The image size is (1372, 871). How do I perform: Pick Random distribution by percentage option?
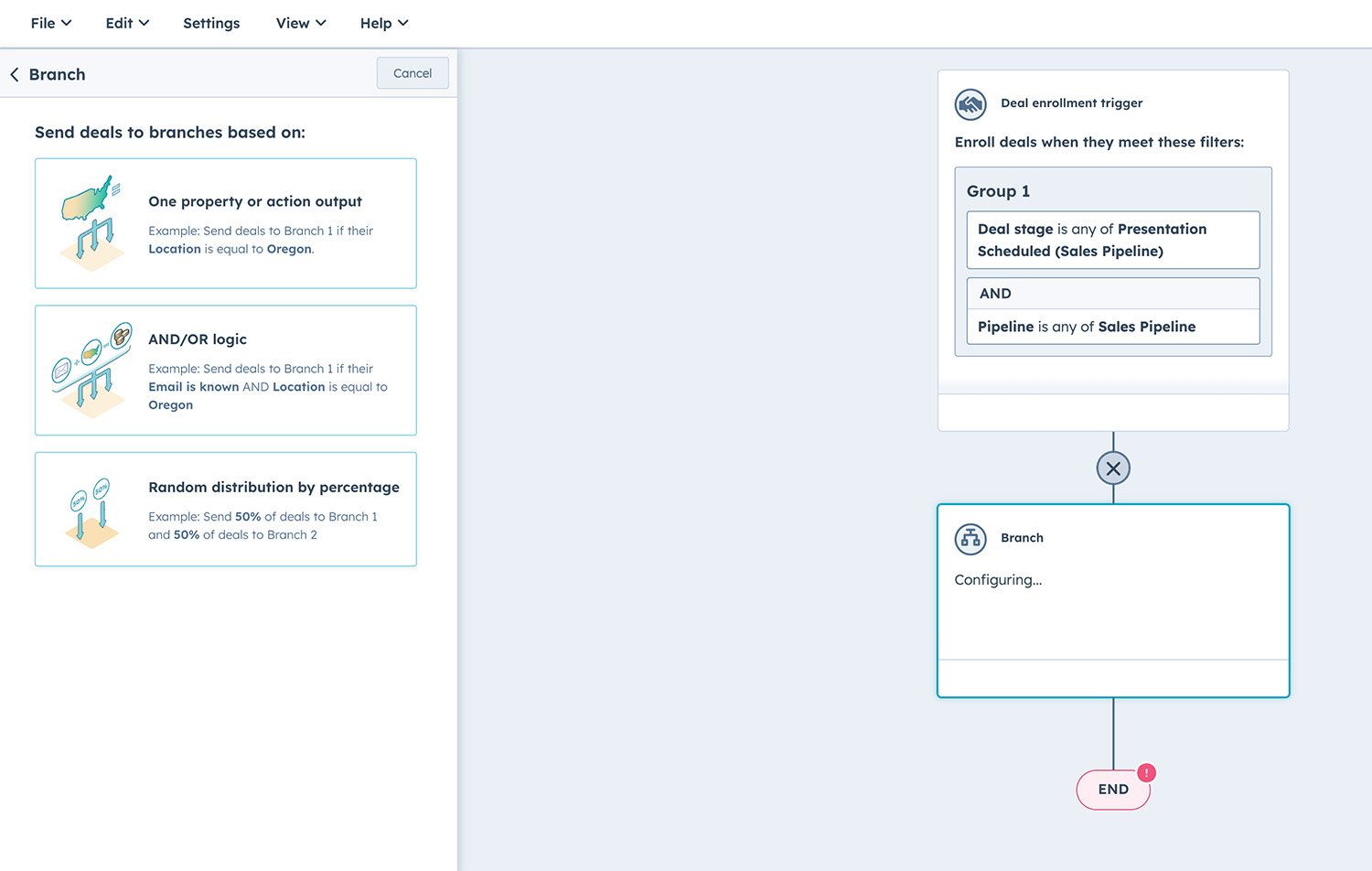(x=273, y=488)
